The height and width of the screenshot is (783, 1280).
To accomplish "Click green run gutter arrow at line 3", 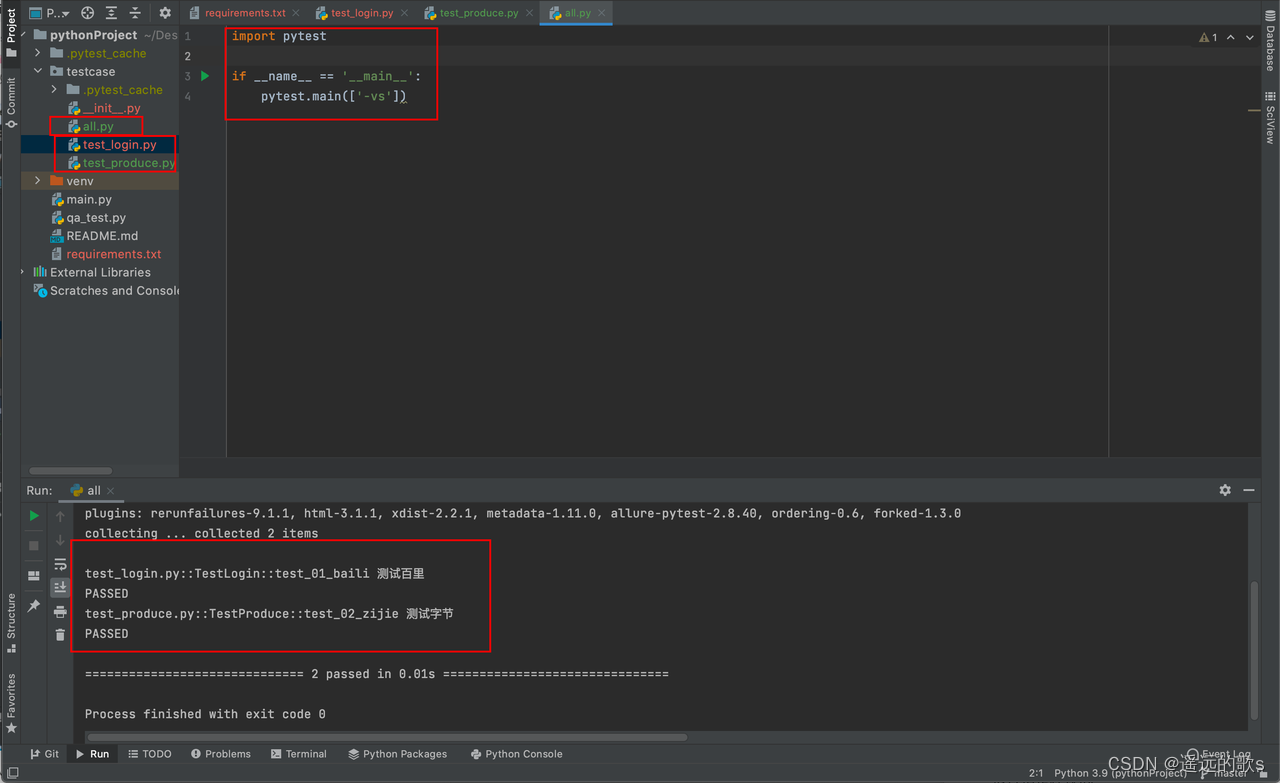I will click(205, 76).
